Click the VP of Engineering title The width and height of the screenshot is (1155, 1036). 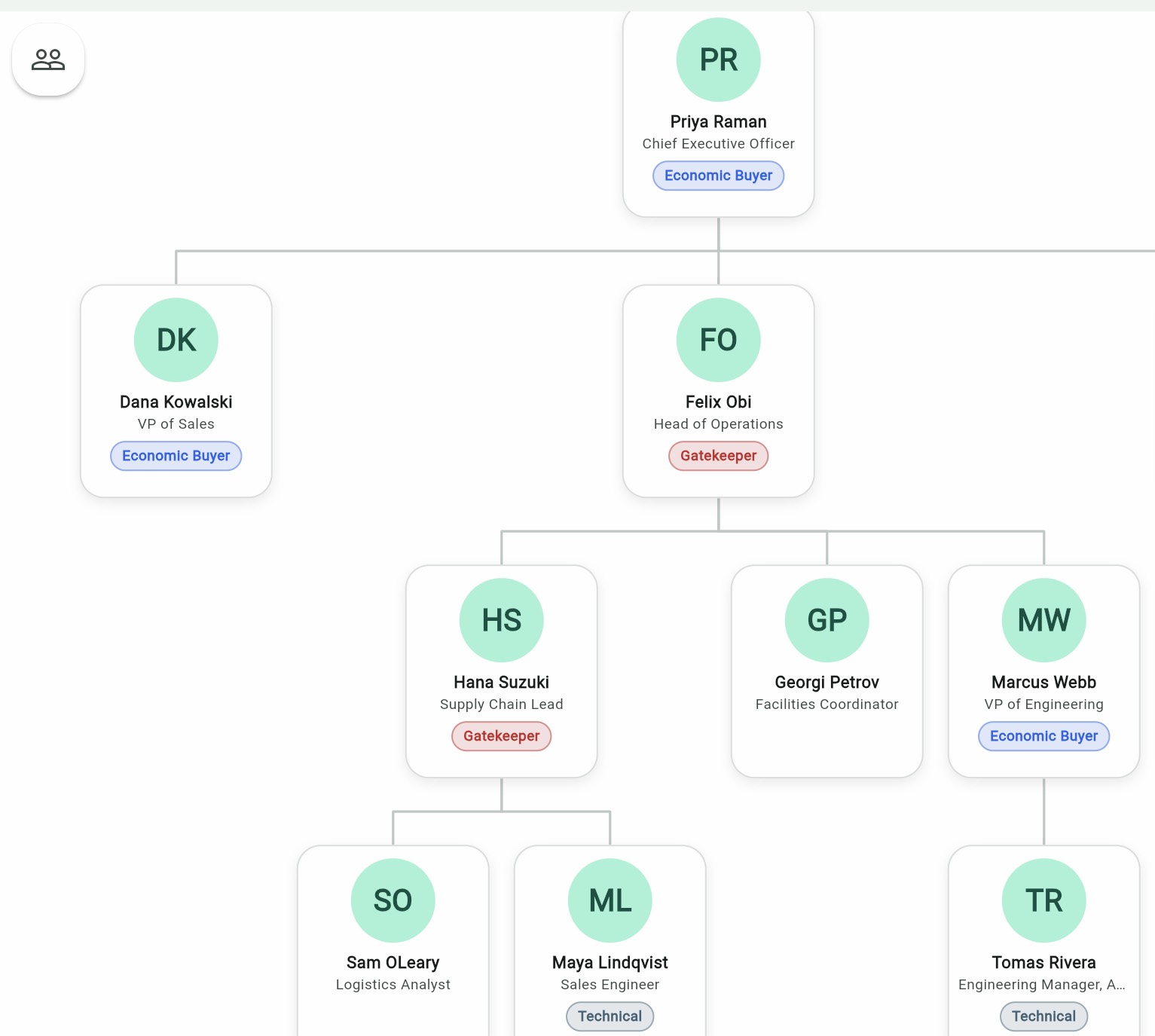tap(1044, 704)
